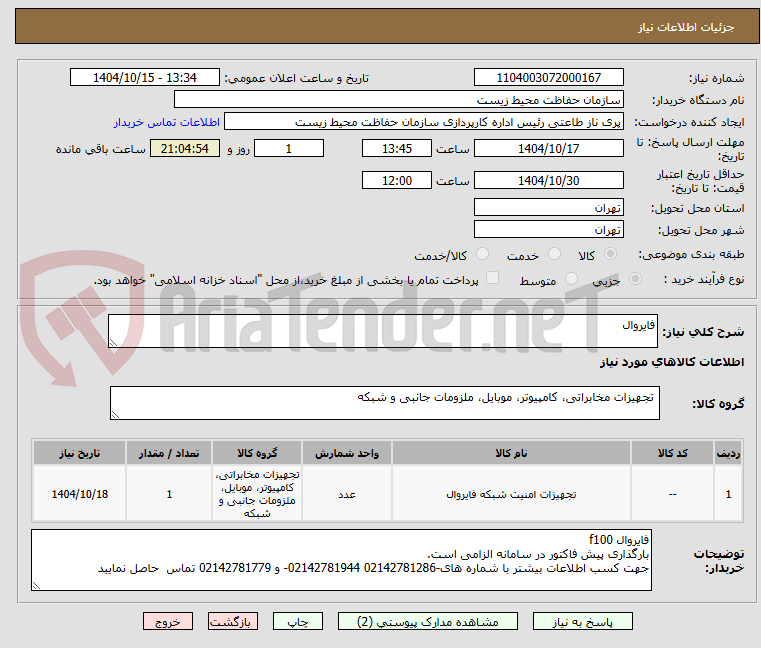Click the page title جزئیات اطلاعات نیاز
This screenshot has width=761, height=648.
(x=685, y=27)
